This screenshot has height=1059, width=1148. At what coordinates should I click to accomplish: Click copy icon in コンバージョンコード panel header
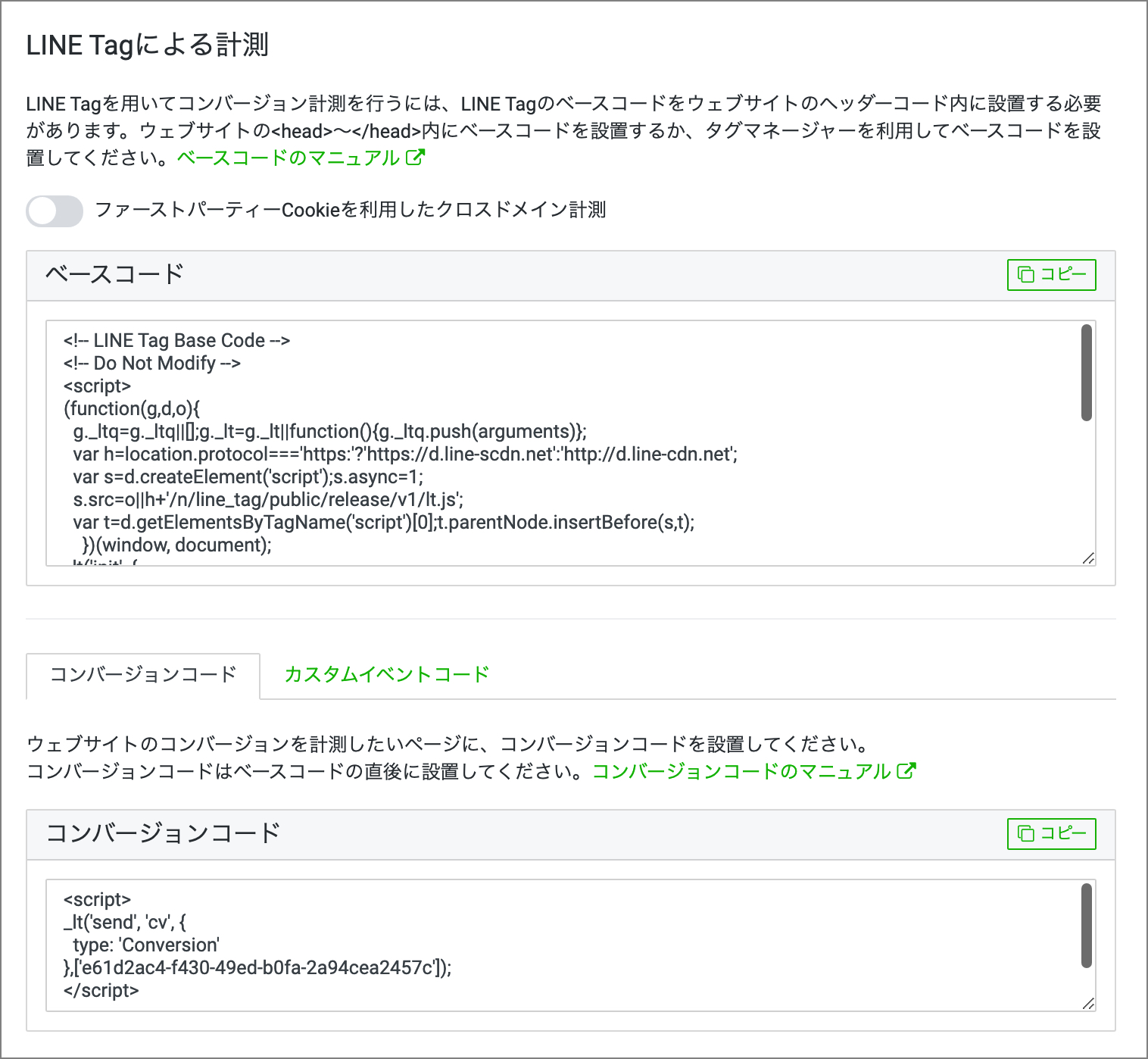1026,833
